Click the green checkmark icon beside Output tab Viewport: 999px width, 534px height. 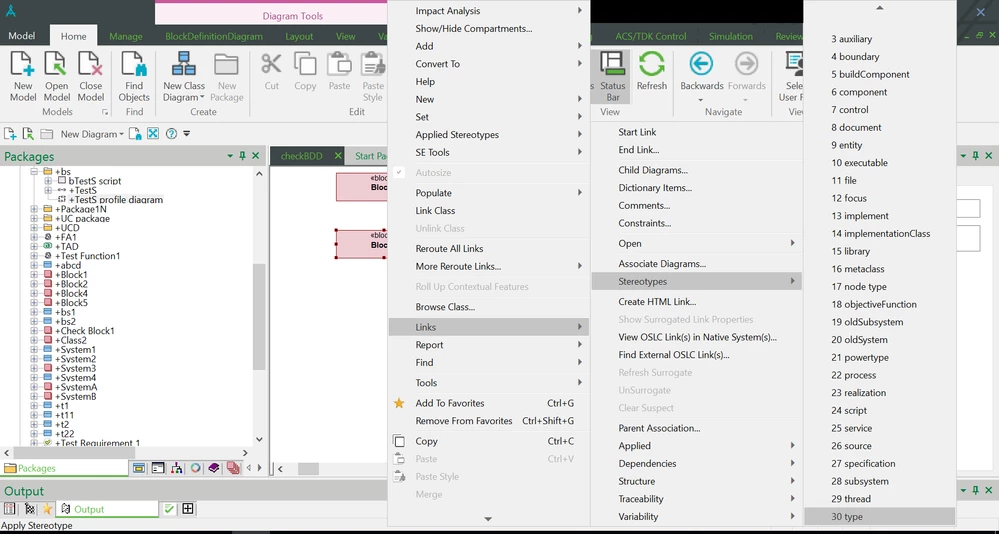tap(169, 509)
